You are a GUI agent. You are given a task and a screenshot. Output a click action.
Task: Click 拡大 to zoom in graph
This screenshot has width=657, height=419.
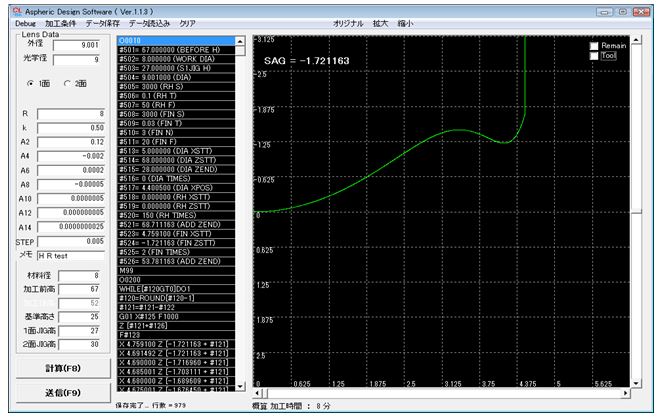[x=380, y=23]
